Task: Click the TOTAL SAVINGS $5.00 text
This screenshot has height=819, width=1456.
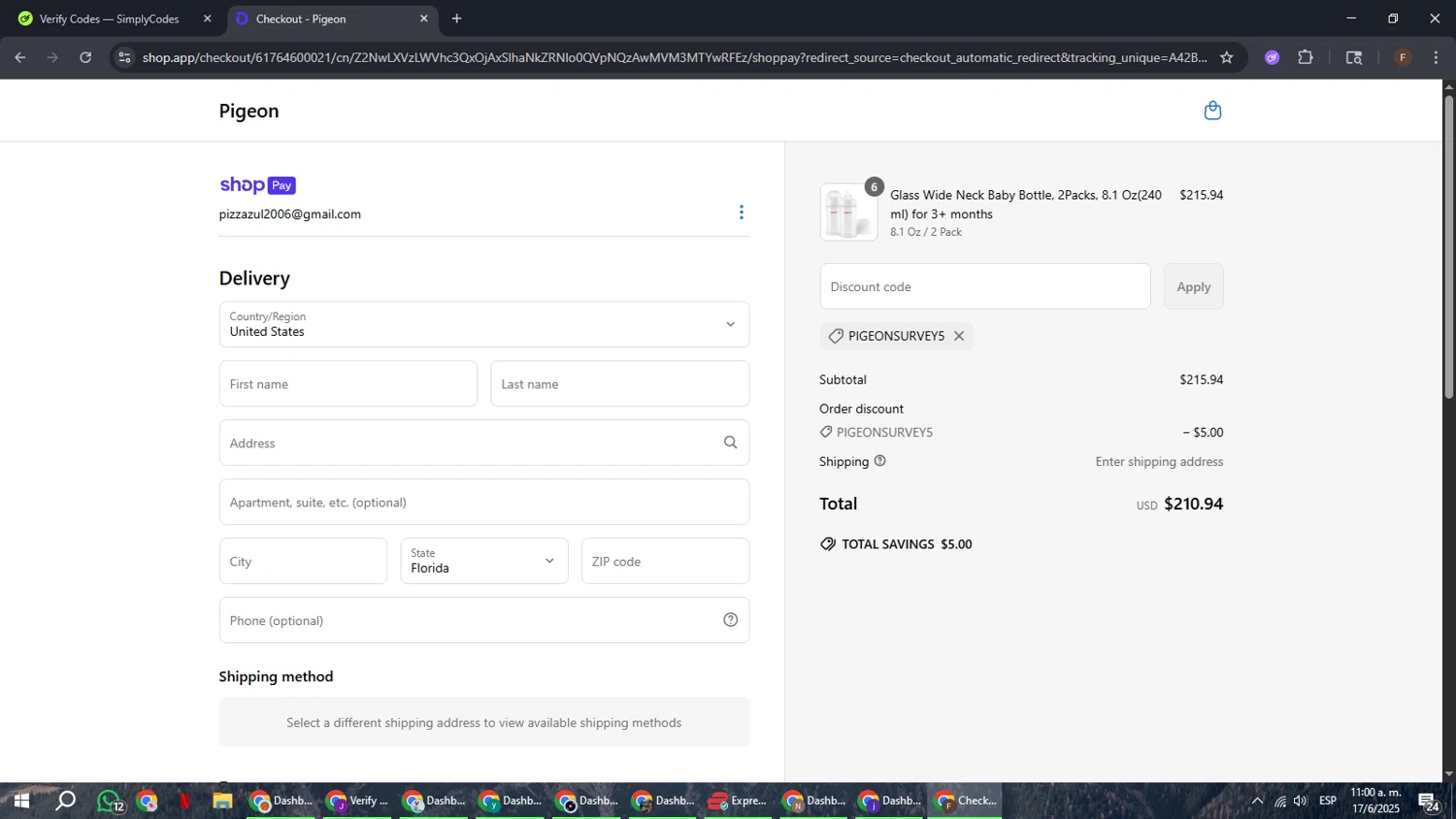Action: point(907,544)
